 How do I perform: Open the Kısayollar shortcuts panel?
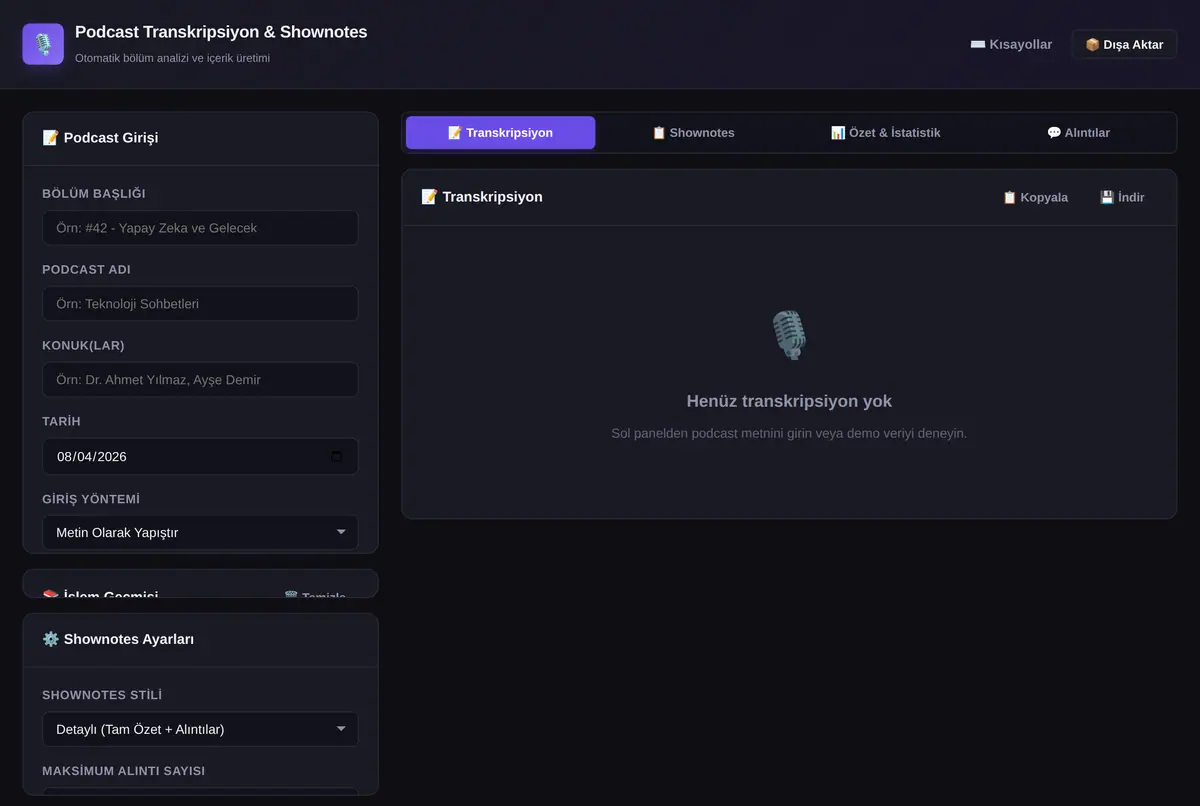click(1011, 44)
